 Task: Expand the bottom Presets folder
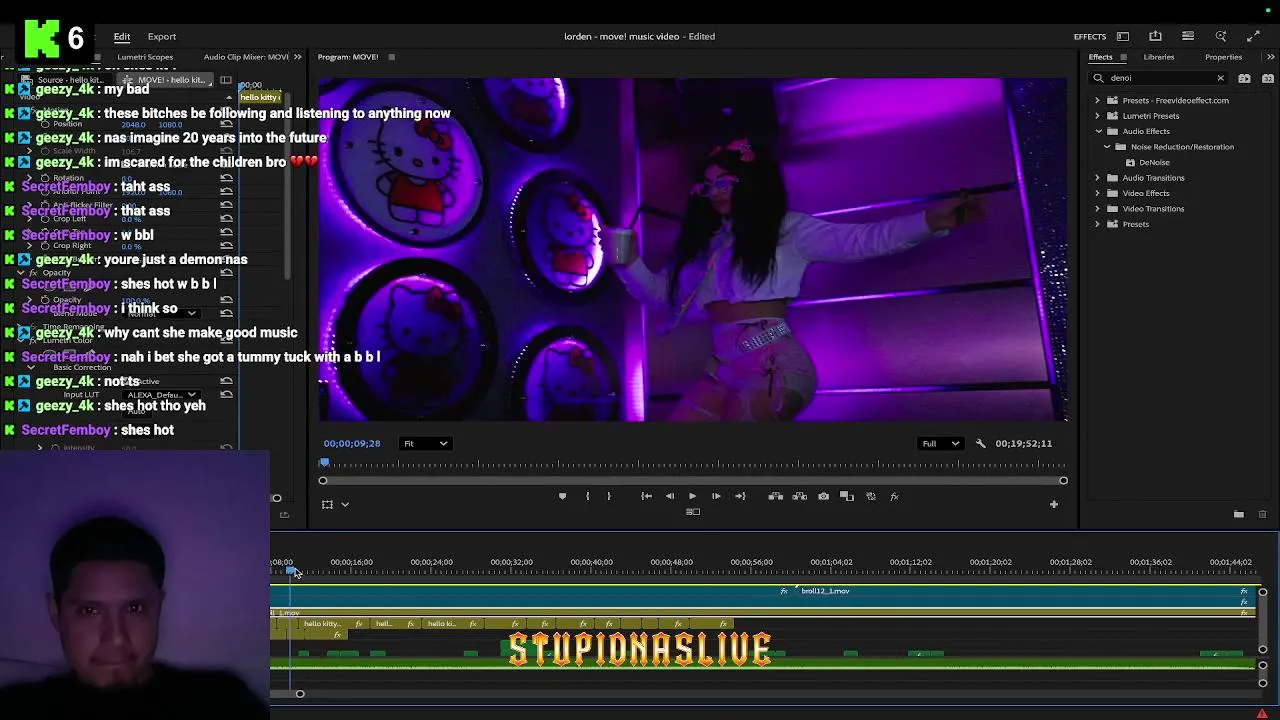(x=1097, y=224)
